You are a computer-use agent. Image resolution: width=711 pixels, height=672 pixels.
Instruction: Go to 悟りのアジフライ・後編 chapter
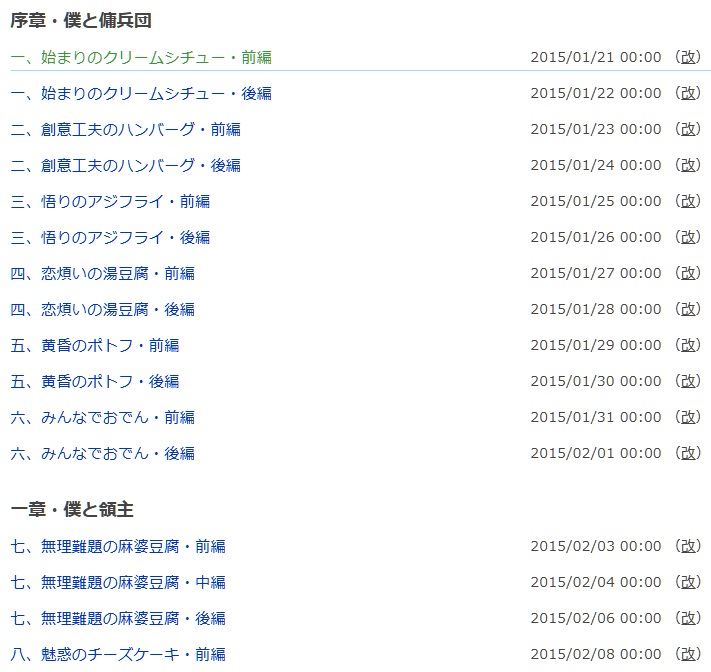pos(110,237)
